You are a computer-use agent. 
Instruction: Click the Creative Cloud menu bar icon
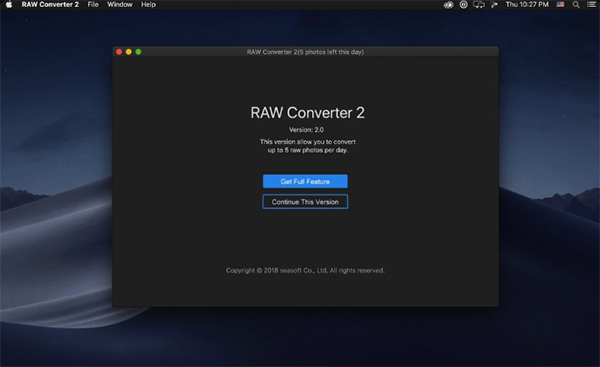(448, 5)
